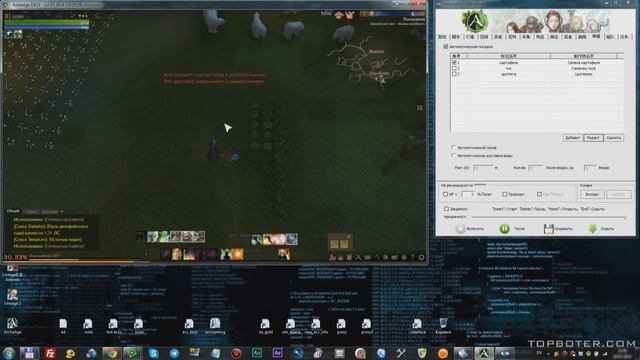Click the Добавить button under the list

pyautogui.click(x=572, y=138)
